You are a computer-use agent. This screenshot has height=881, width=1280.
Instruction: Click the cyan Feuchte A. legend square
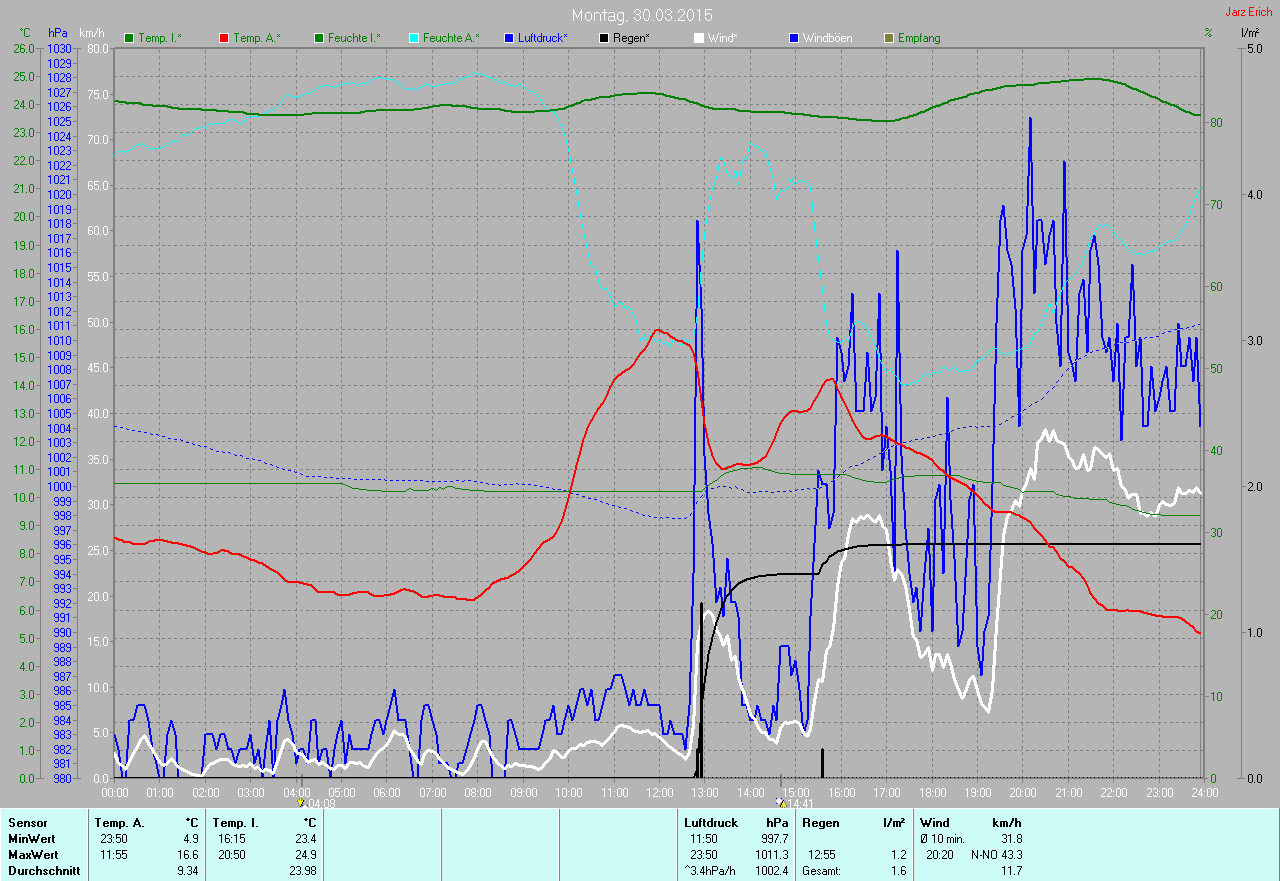pos(414,38)
